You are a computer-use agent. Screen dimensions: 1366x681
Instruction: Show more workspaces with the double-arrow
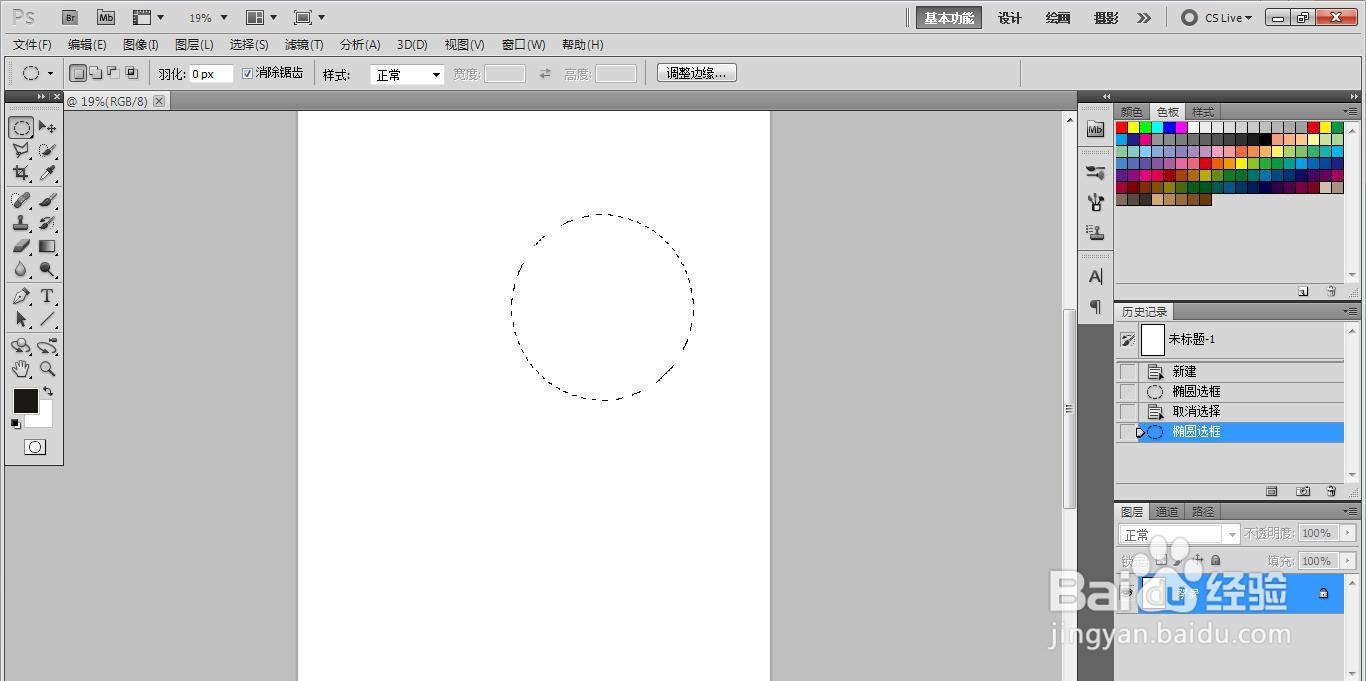tap(1144, 18)
